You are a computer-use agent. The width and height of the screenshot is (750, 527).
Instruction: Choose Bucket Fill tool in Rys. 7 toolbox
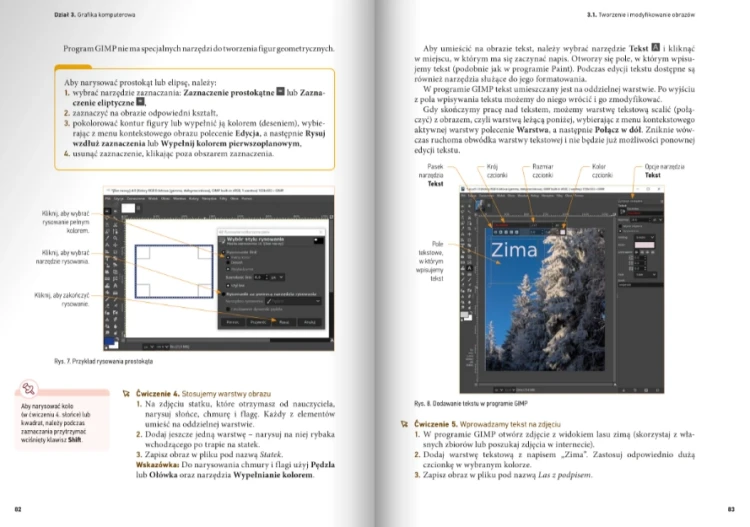(x=107, y=292)
